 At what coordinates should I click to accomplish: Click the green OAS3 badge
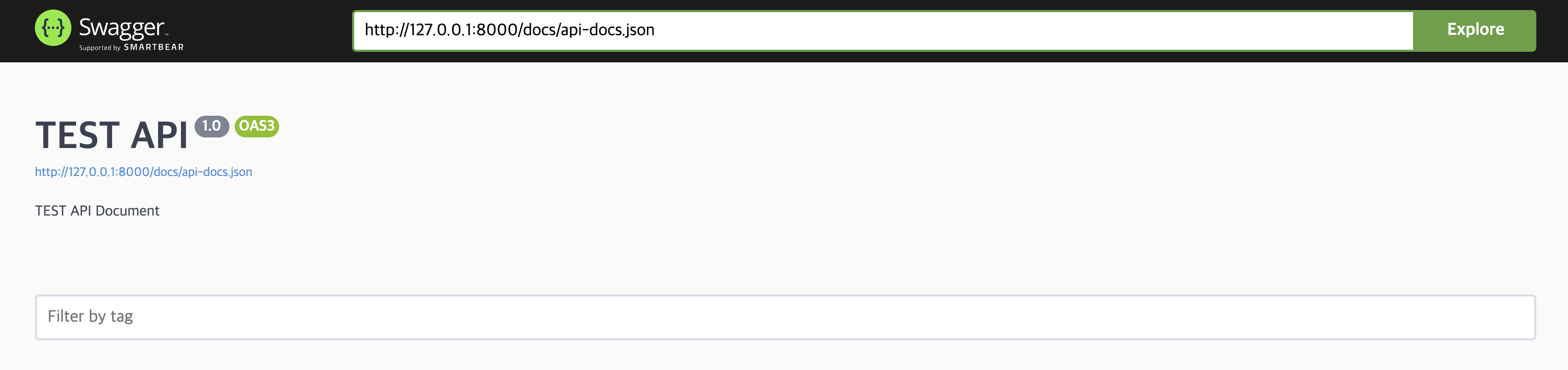256,126
